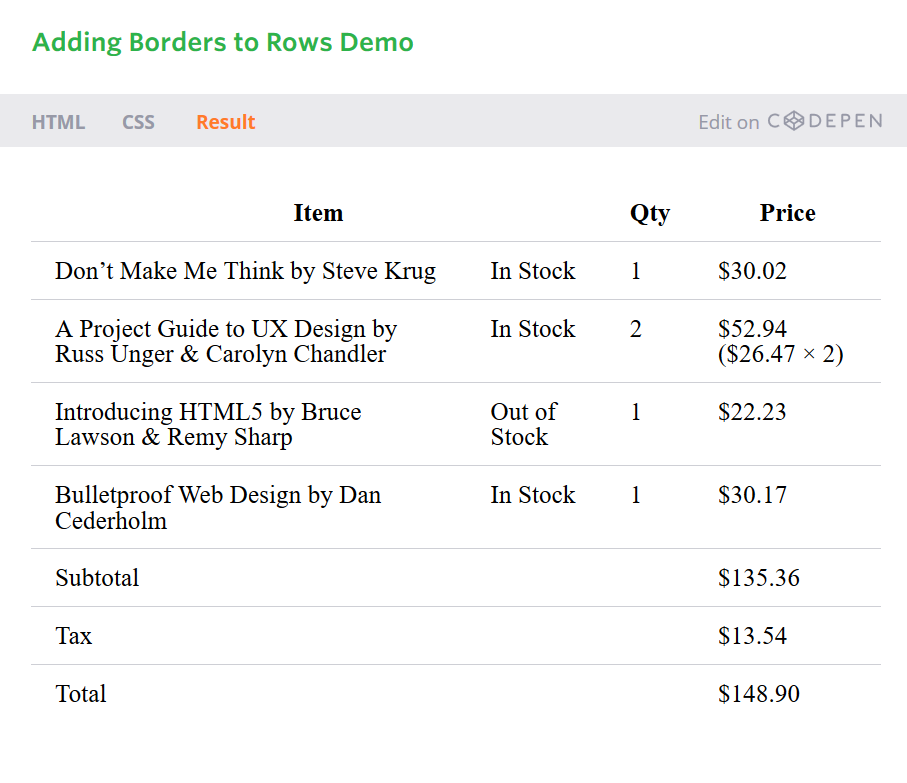Click the Qty column header

click(x=650, y=213)
